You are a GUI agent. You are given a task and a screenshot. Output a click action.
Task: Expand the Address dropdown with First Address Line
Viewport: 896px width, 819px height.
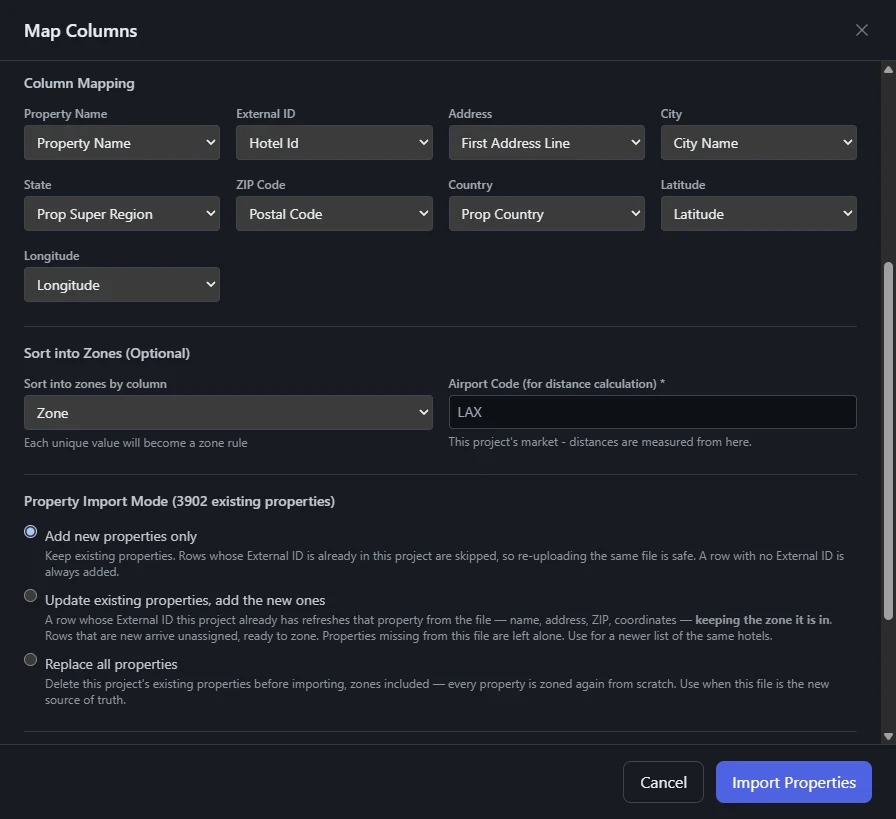(x=547, y=143)
